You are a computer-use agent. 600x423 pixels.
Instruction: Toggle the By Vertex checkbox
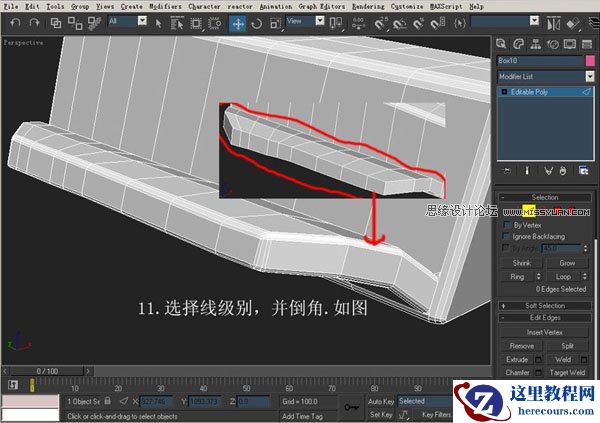tap(507, 225)
